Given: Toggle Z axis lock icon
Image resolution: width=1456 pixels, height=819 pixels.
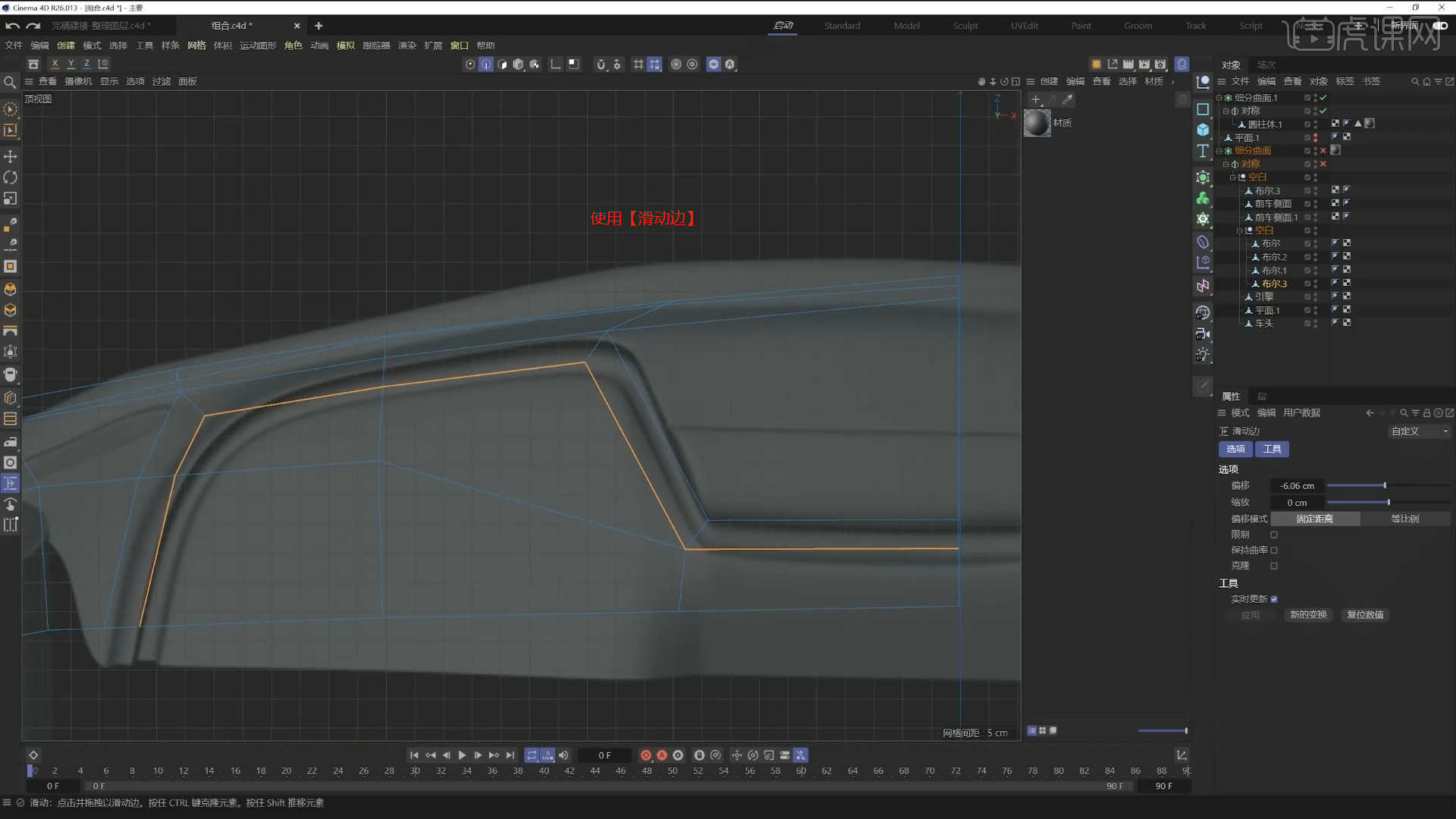Looking at the screenshot, I should 86,64.
